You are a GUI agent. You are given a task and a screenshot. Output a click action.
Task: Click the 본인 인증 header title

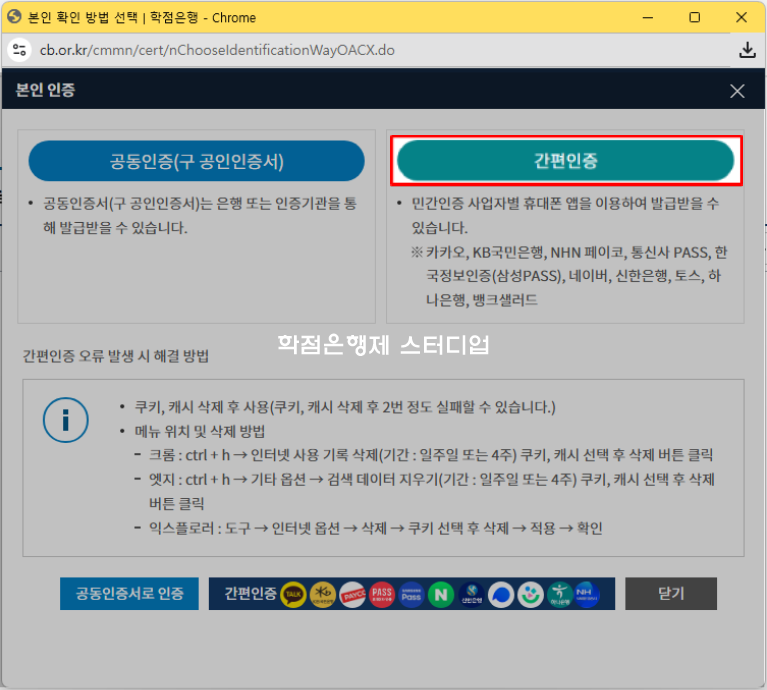(x=45, y=90)
